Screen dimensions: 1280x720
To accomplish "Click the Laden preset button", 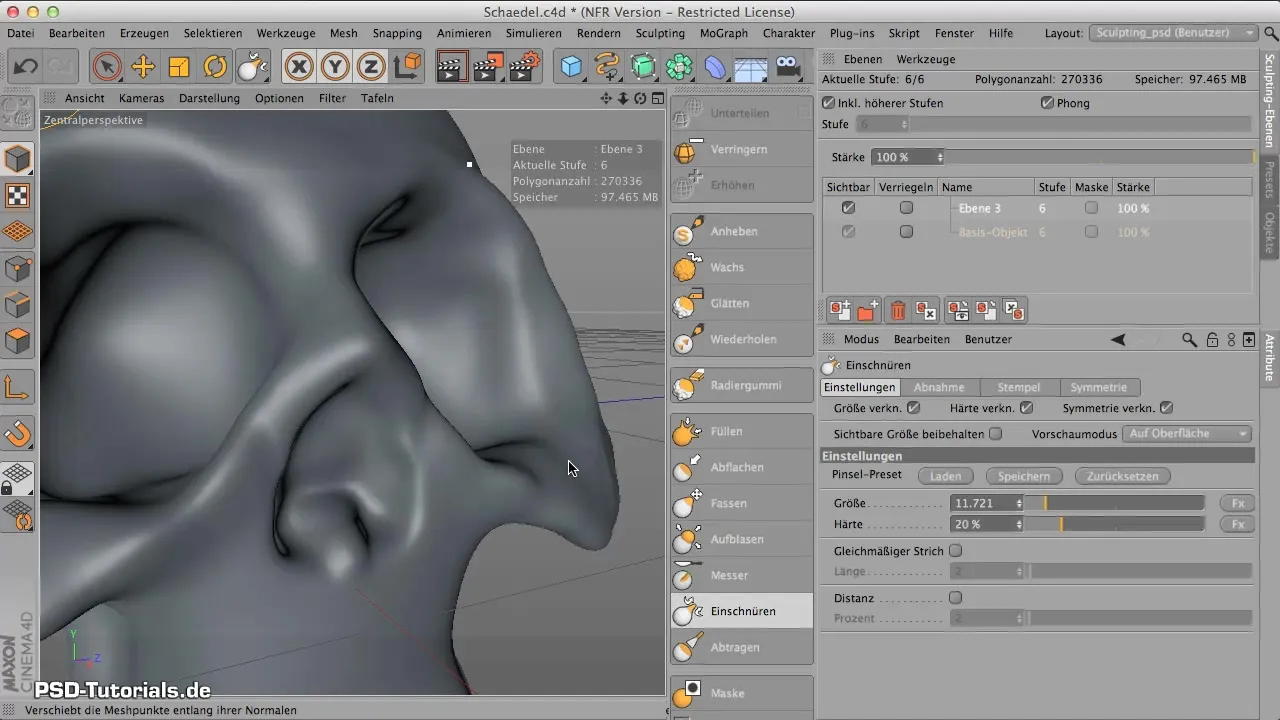I will coord(946,476).
